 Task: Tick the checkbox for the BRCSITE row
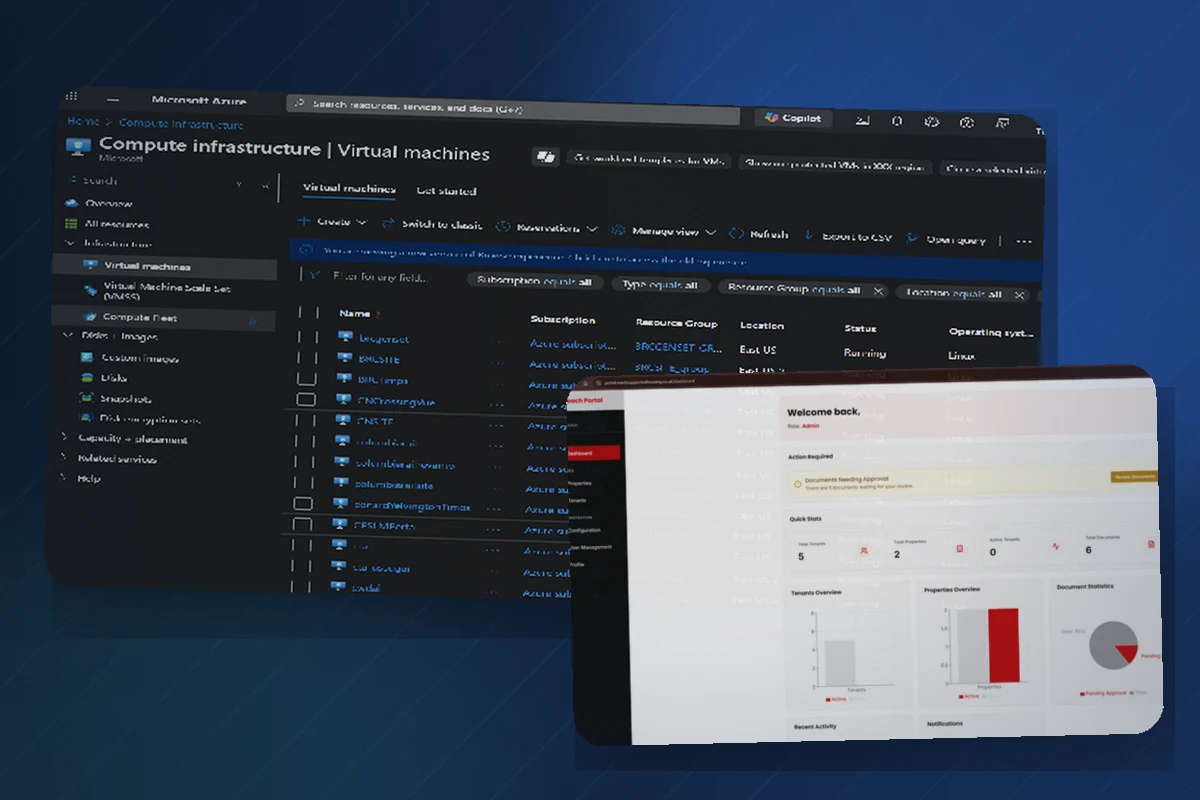click(308, 357)
